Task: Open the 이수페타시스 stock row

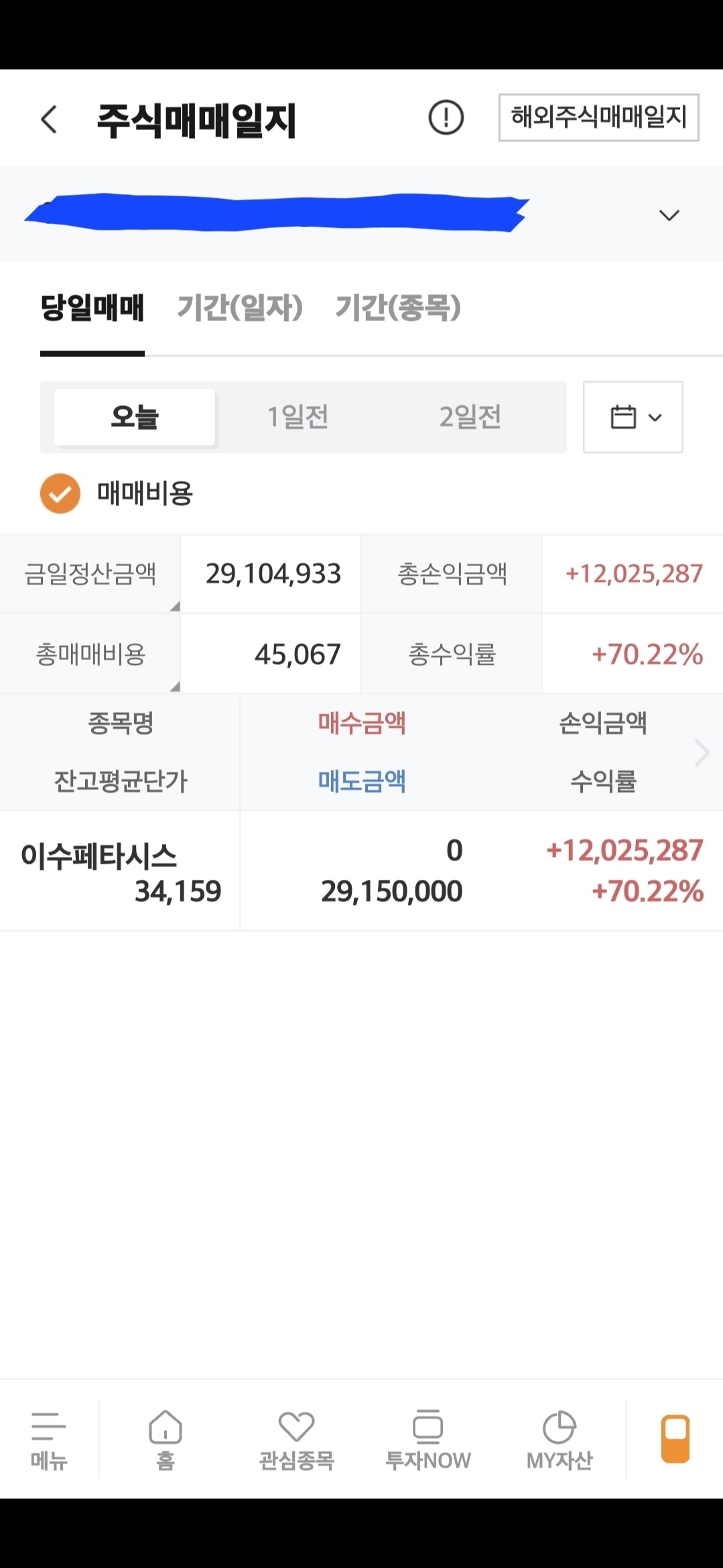Action: click(x=361, y=870)
